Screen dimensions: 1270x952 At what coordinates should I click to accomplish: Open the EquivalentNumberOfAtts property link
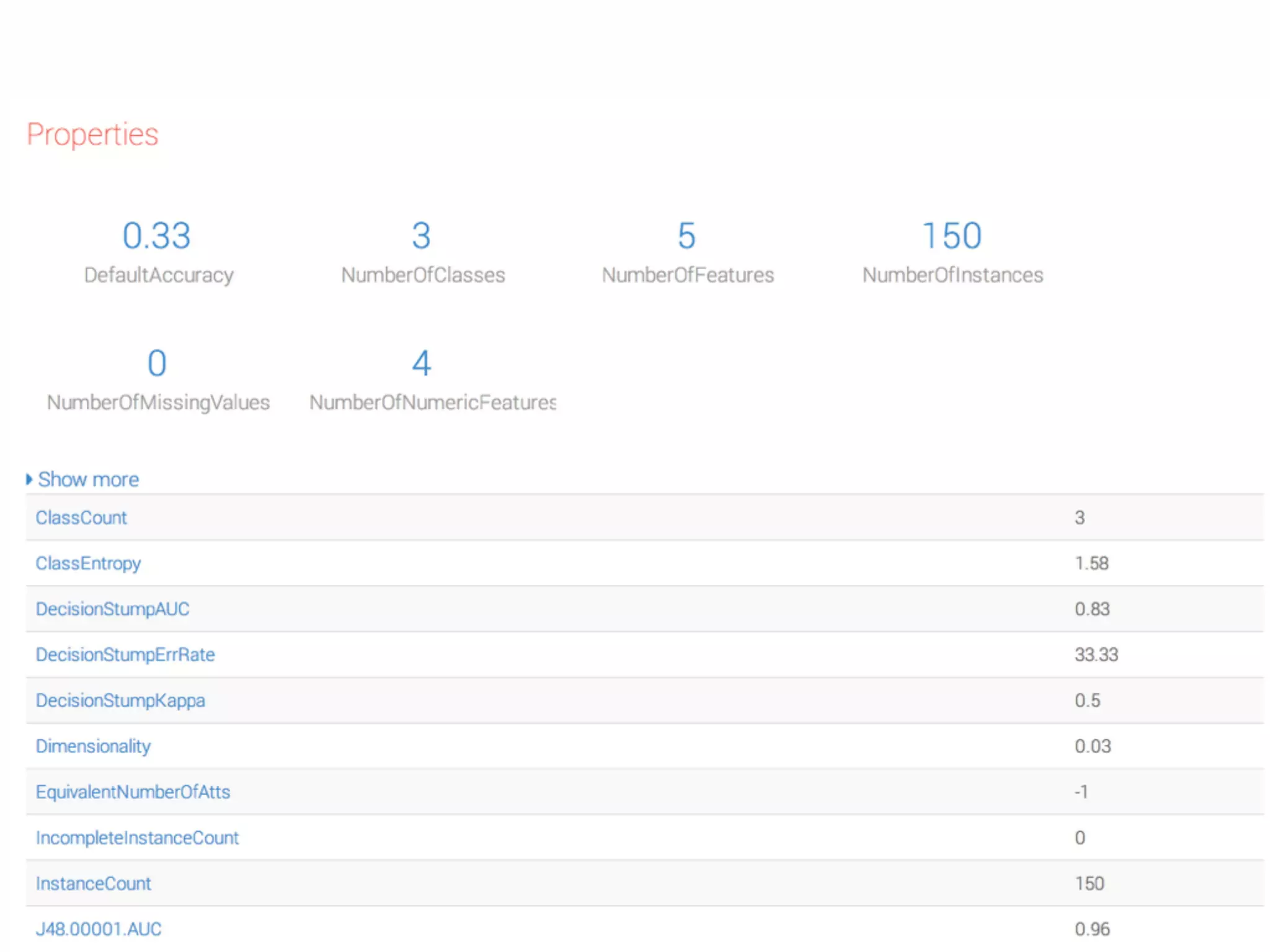(x=133, y=792)
